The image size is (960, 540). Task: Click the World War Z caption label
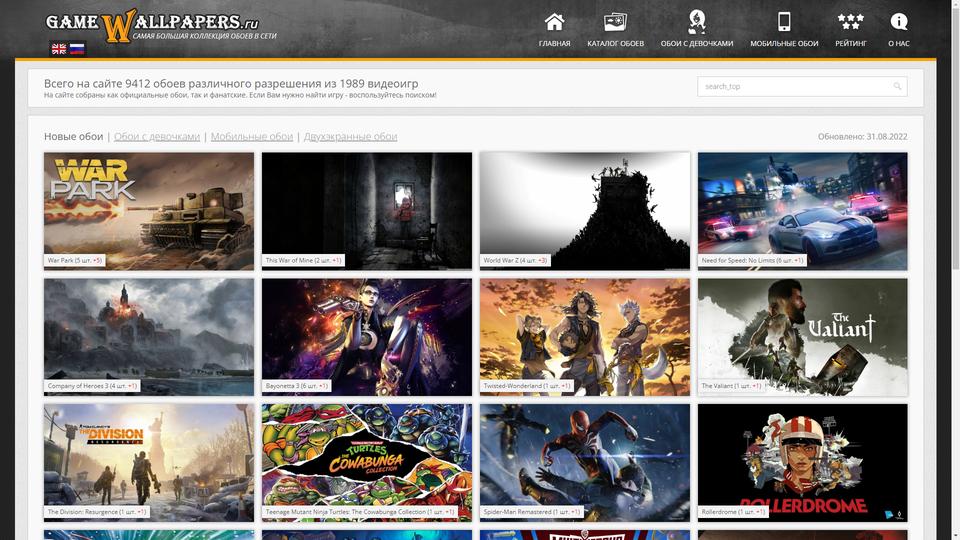pos(515,260)
